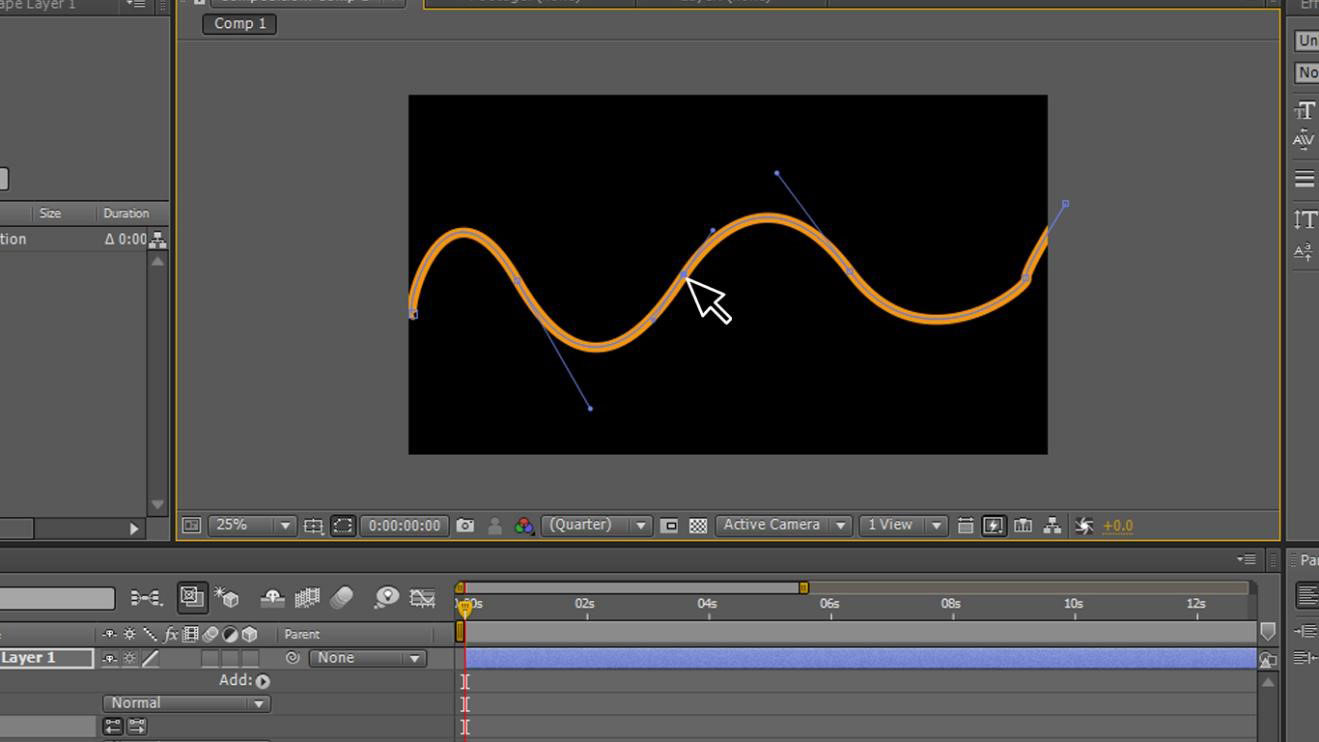The image size is (1319, 742).
Task: Toggle the Transparency Grid checkerboard
Action: [x=698, y=526]
